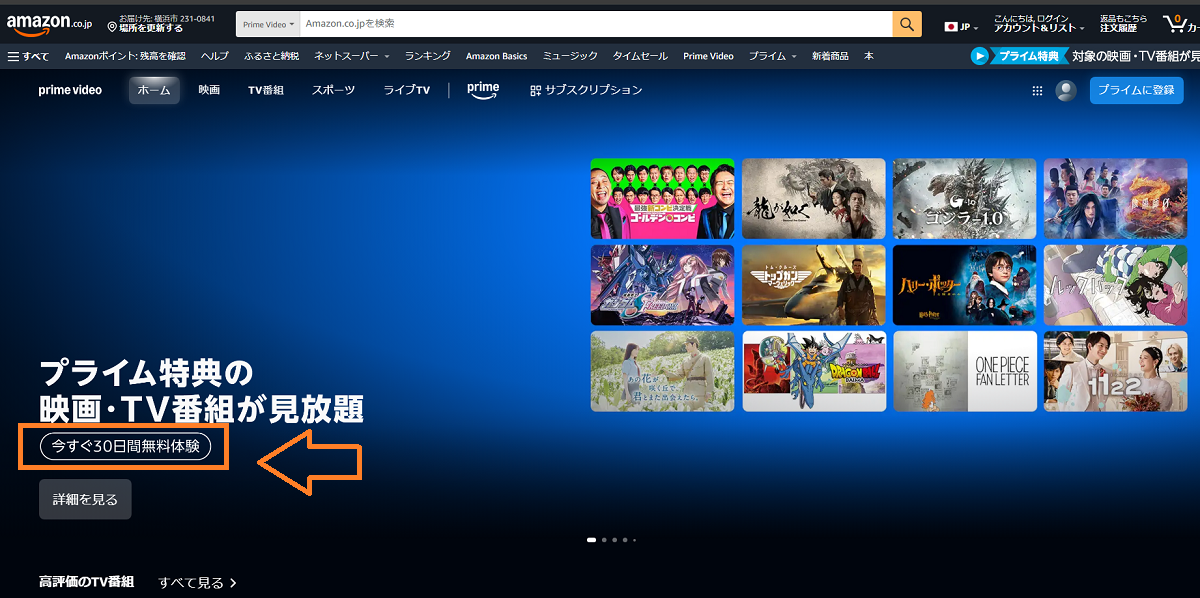Click the prime logo in video nav
Viewport: 1200px width, 598px height.
pos(483,90)
